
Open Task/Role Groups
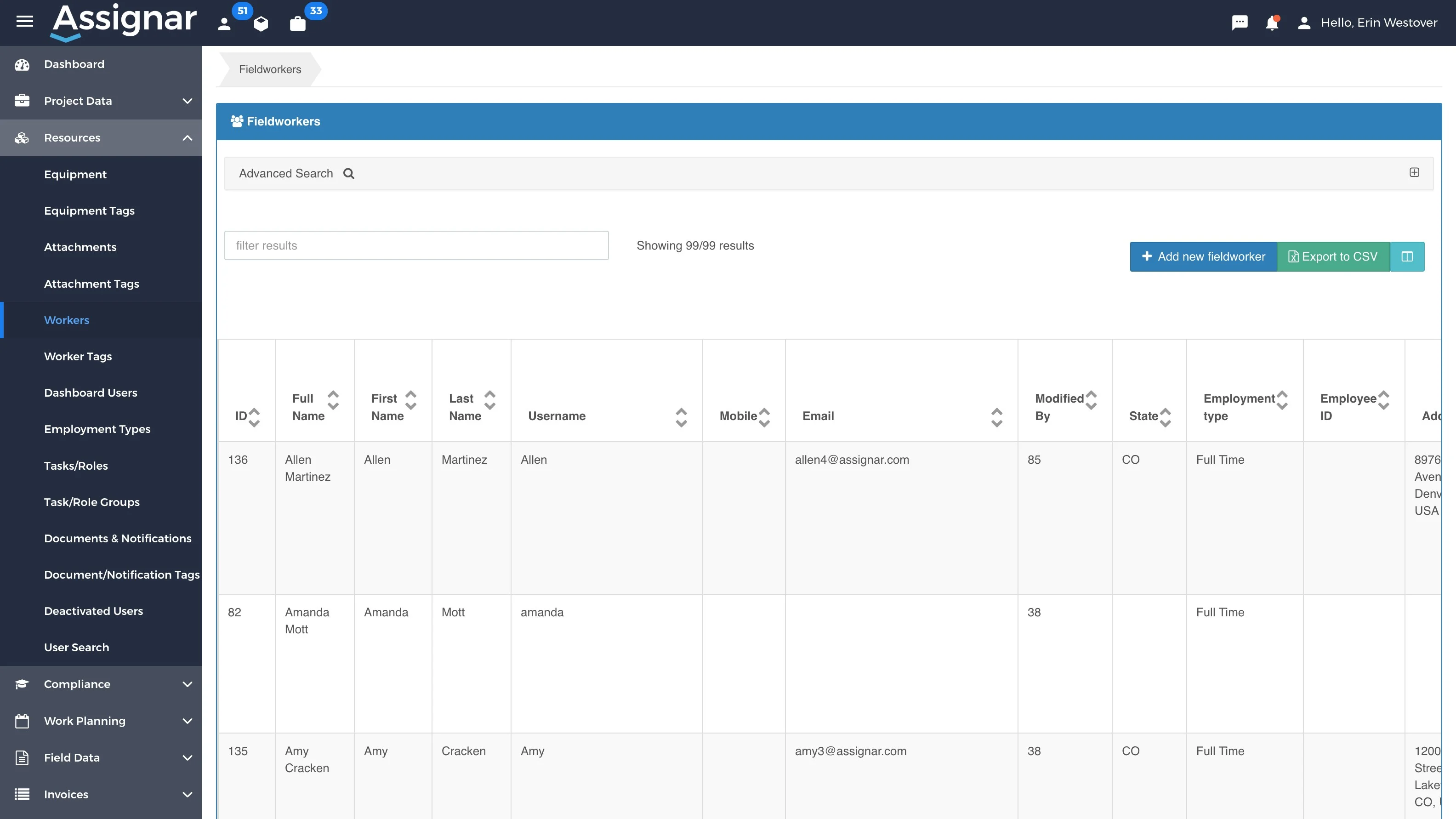101,502
